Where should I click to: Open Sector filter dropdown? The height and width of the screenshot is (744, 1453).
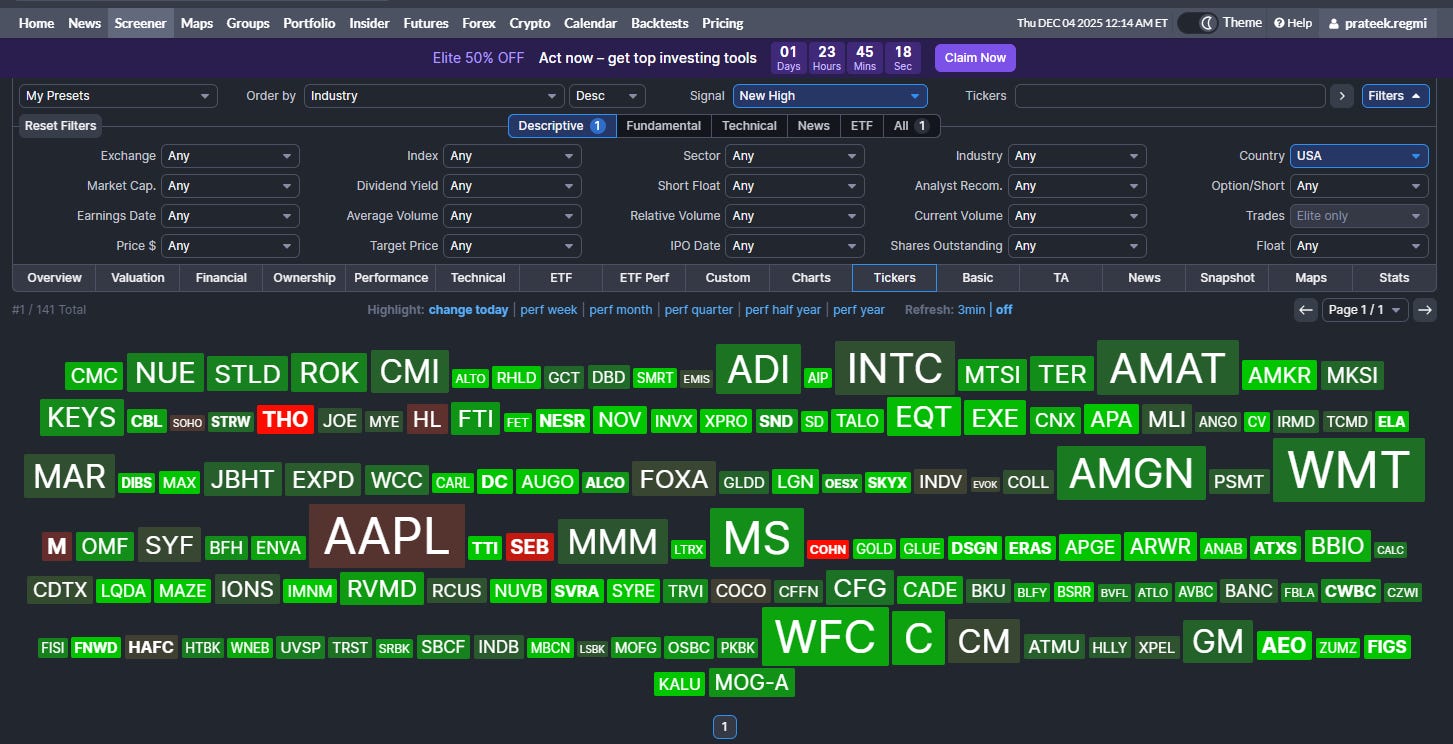795,156
